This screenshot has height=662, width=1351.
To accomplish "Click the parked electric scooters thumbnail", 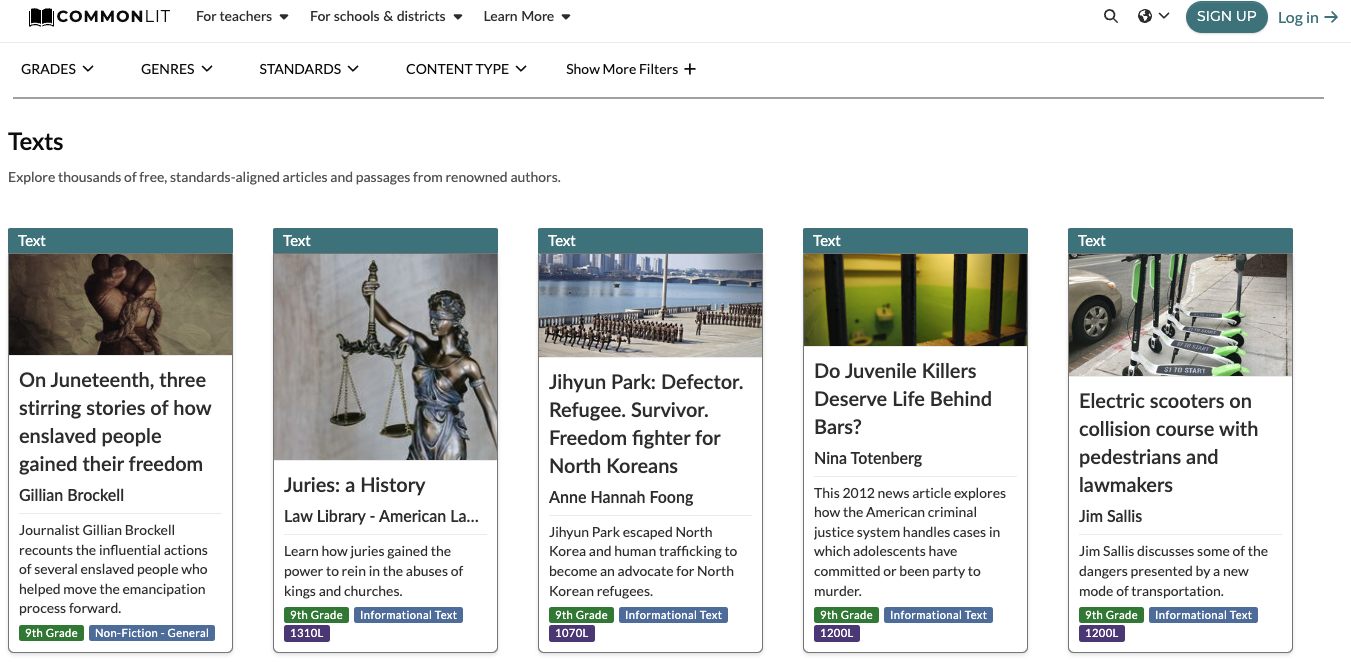I will (x=1180, y=315).
